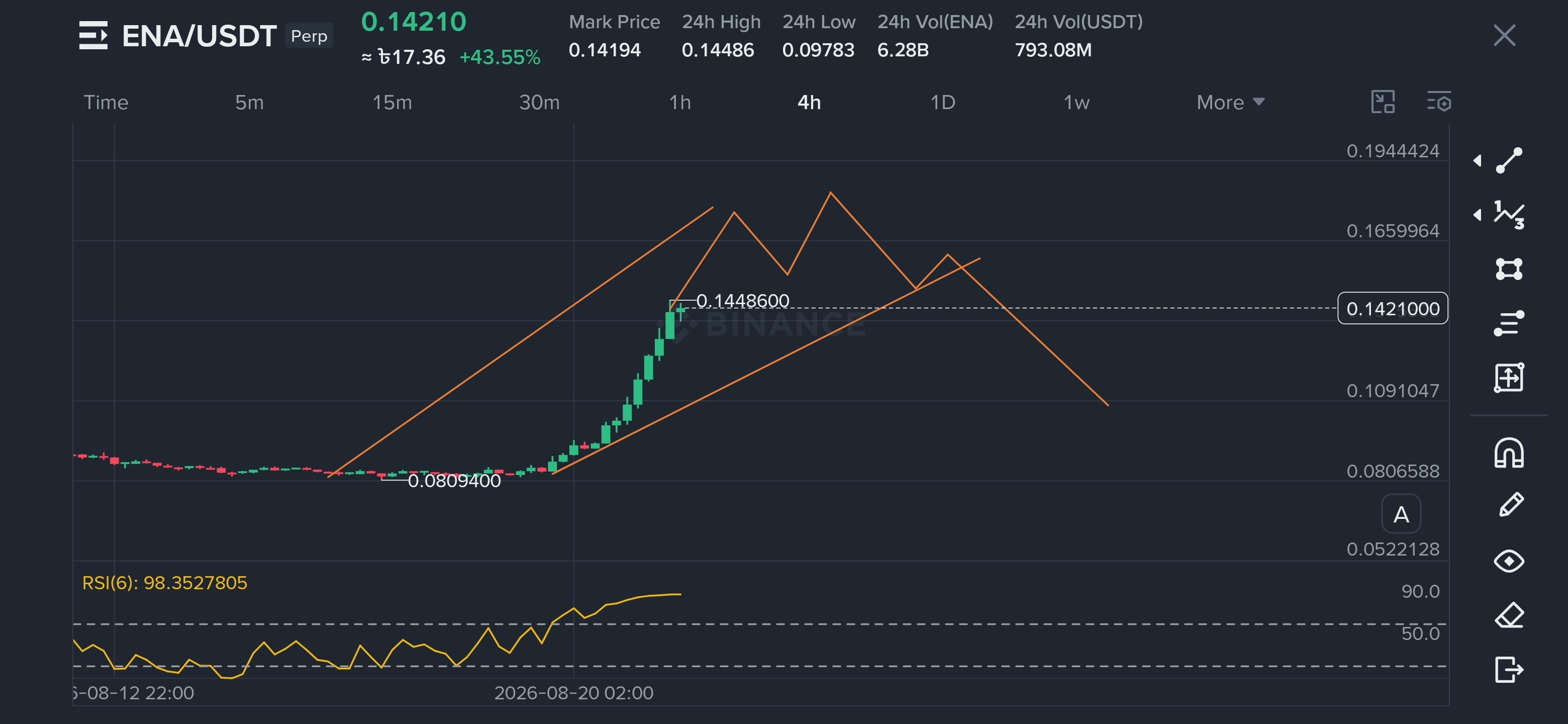Click the current price tag 0.1421000
1568x724 pixels.
1393,309
